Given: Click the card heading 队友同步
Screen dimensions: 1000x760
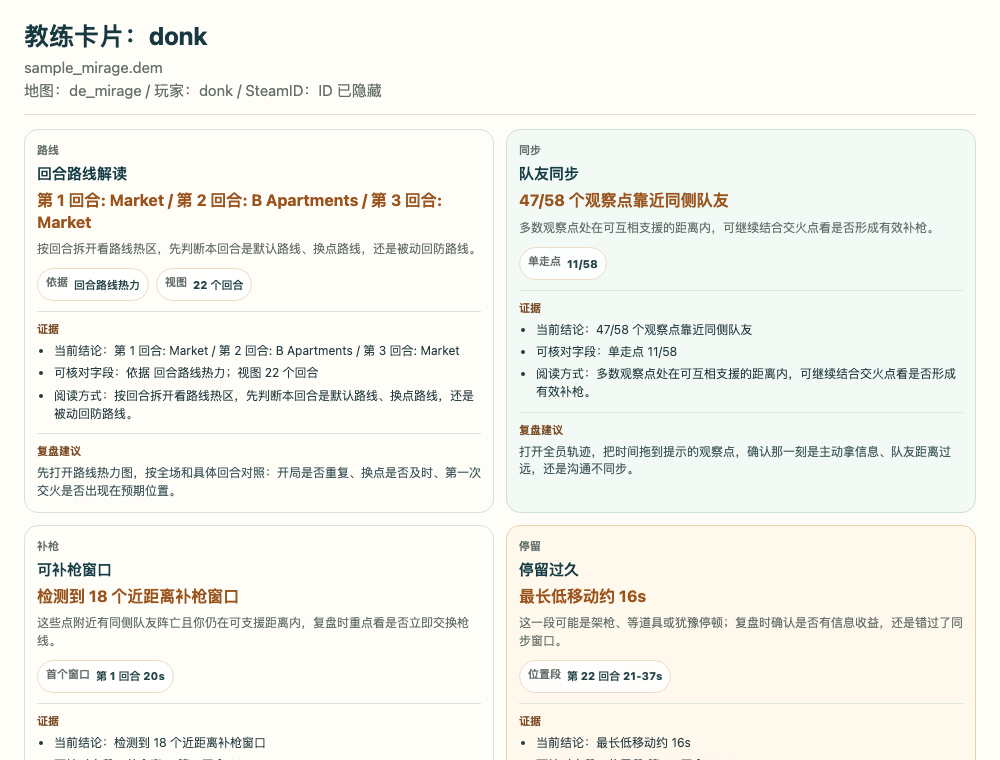Looking at the screenshot, I should 548,173.
